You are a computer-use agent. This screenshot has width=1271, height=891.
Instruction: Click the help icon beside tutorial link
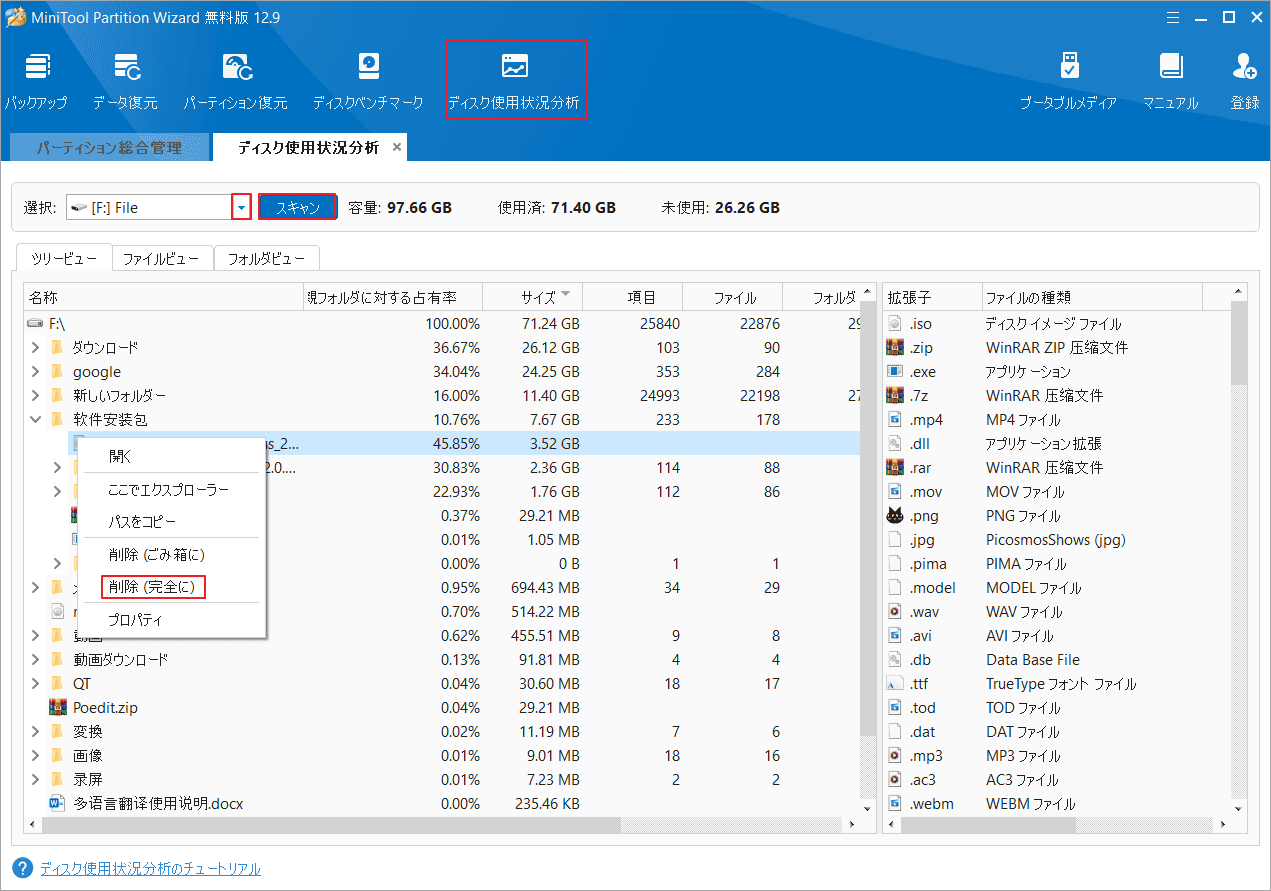click(x=21, y=868)
